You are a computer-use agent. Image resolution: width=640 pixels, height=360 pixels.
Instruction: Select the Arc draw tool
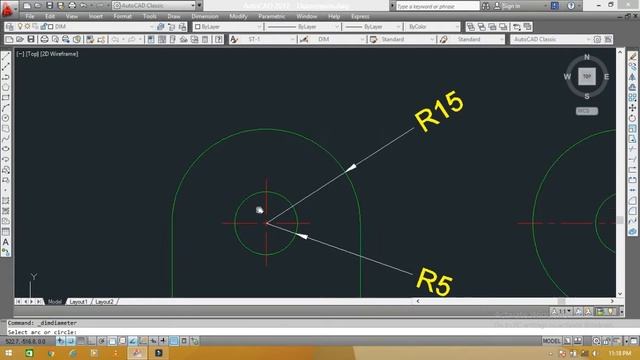(6, 108)
